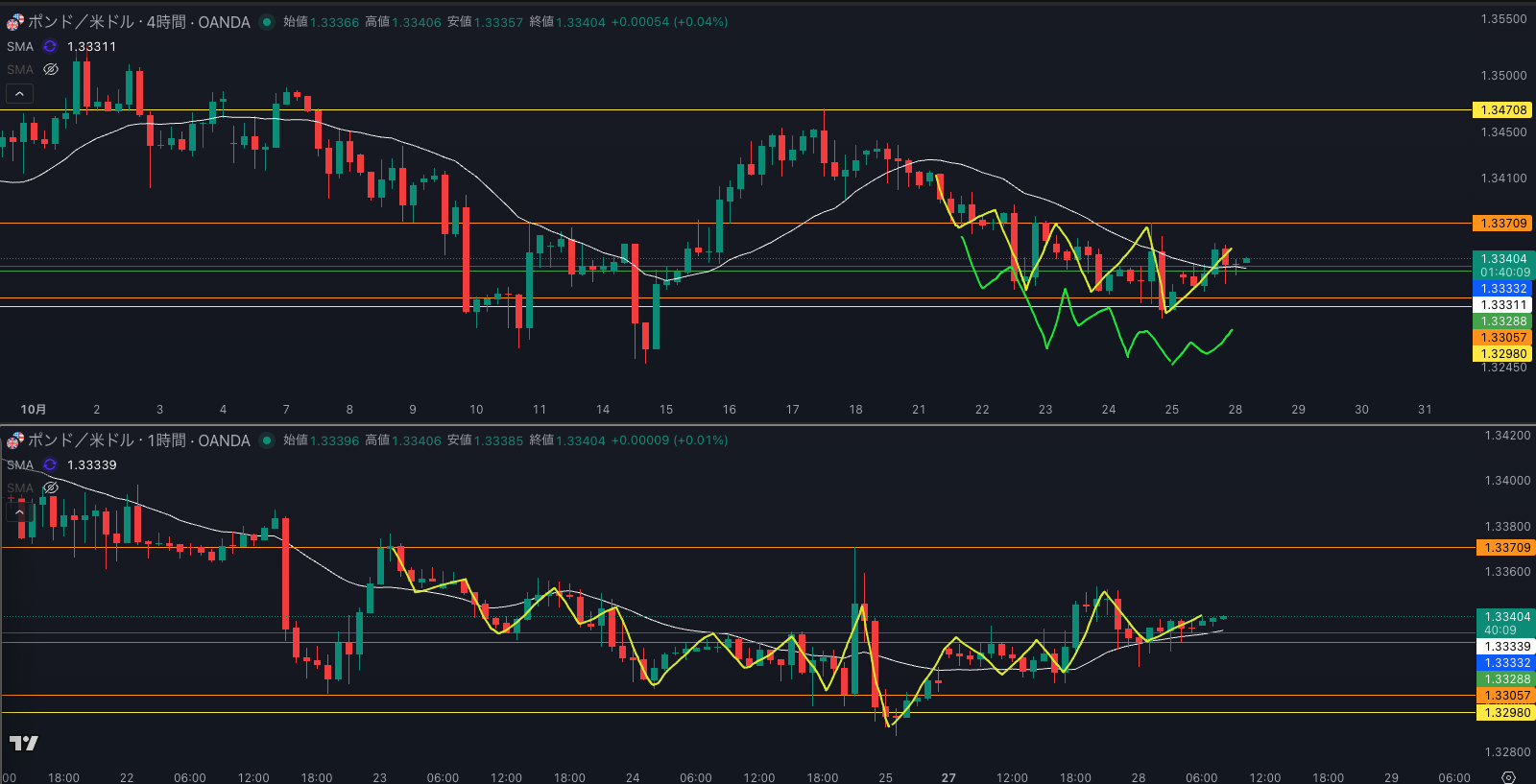Show the hidden SMA indicator on 4-hour chart
Screen dimensions: 1536x784
(x=51, y=69)
